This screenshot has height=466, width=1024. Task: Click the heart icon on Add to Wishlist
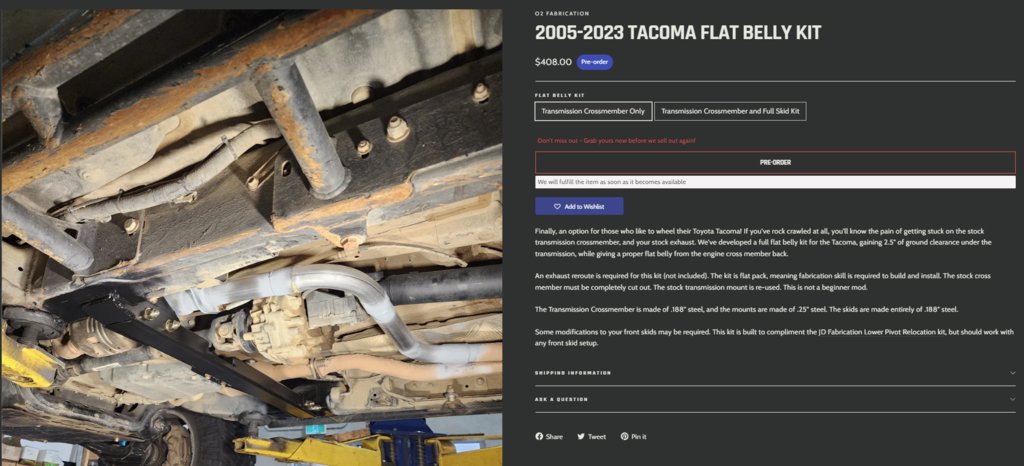[x=557, y=206]
